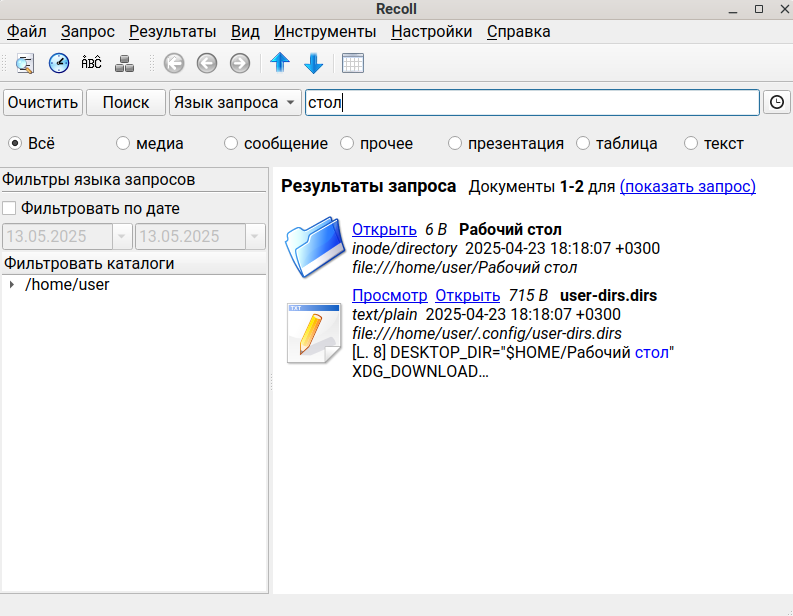Click sort by date descending down arrow
This screenshot has width=793, height=616.
[313, 63]
